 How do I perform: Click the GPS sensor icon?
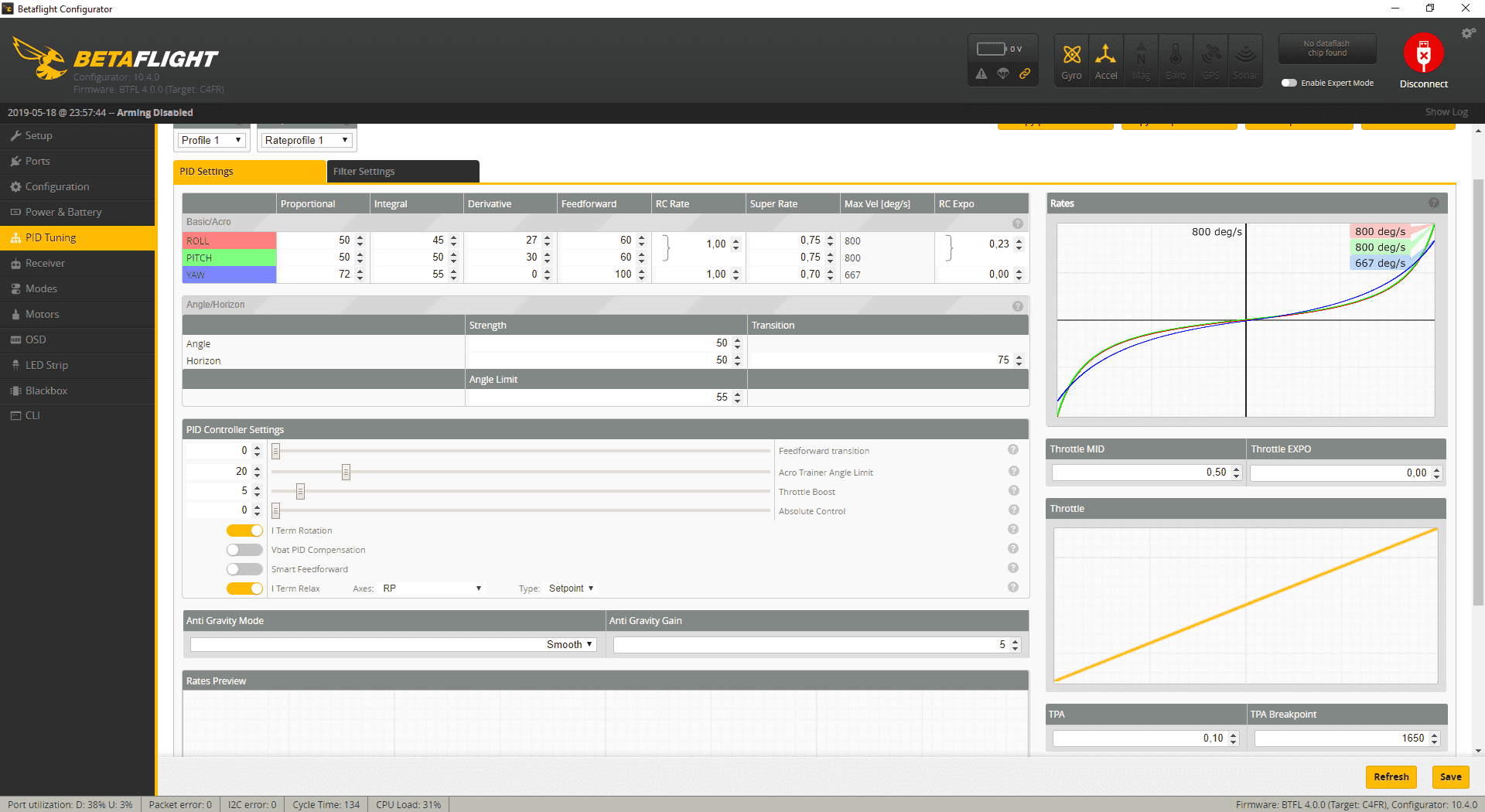pyautogui.click(x=1210, y=60)
